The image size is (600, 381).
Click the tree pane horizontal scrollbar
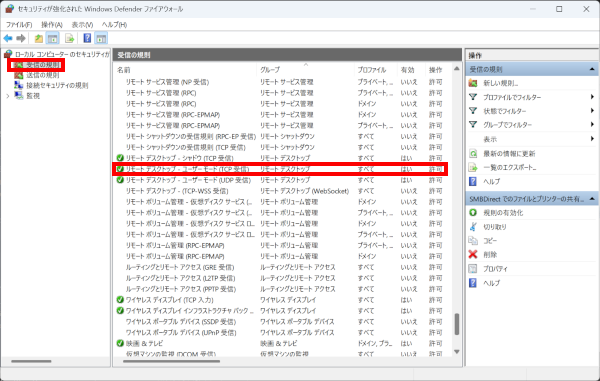pyautogui.click(x=31, y=361)
